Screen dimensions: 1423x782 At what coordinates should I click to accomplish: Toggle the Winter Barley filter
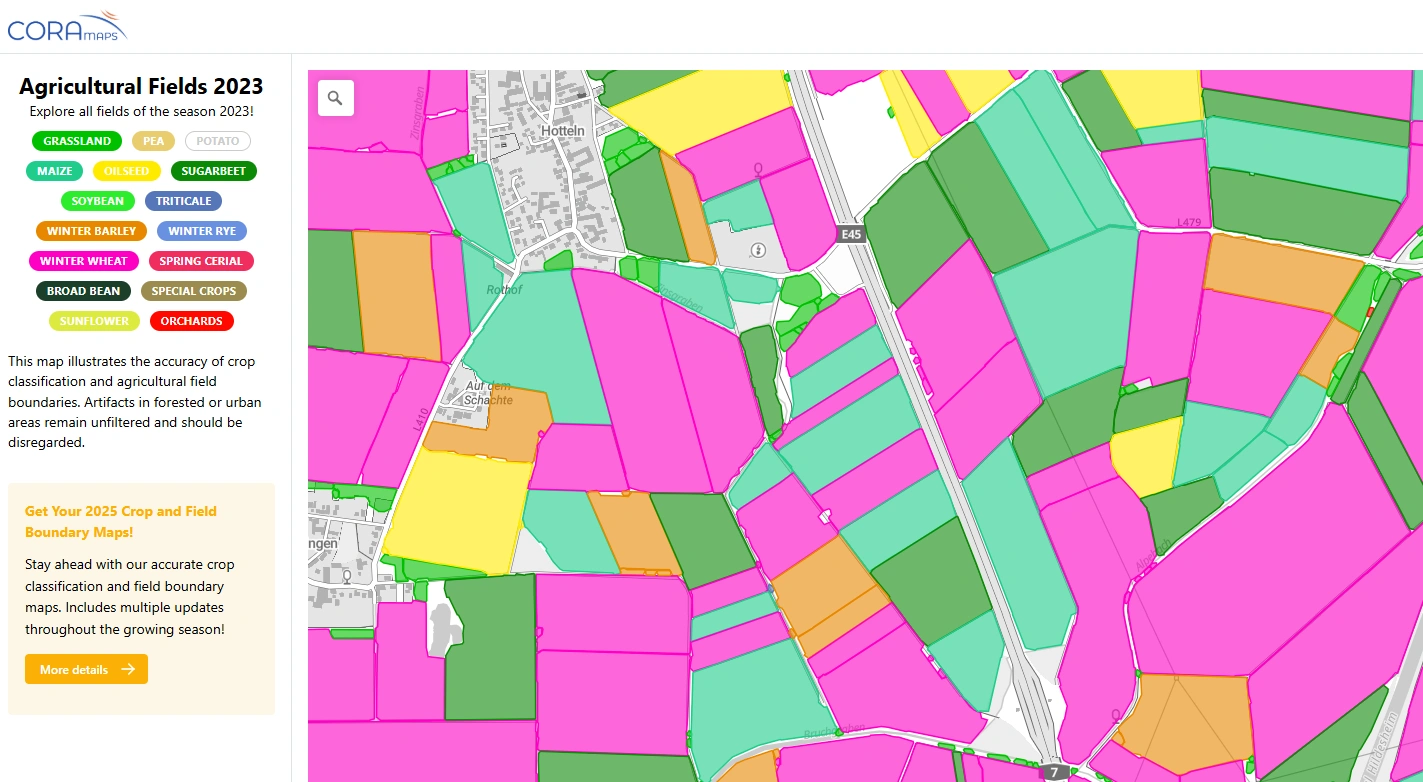(91, 231)
